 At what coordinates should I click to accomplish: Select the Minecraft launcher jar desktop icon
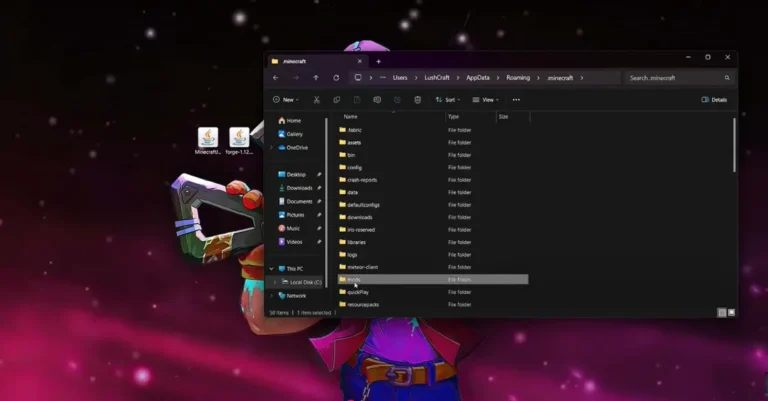point(208,141)
